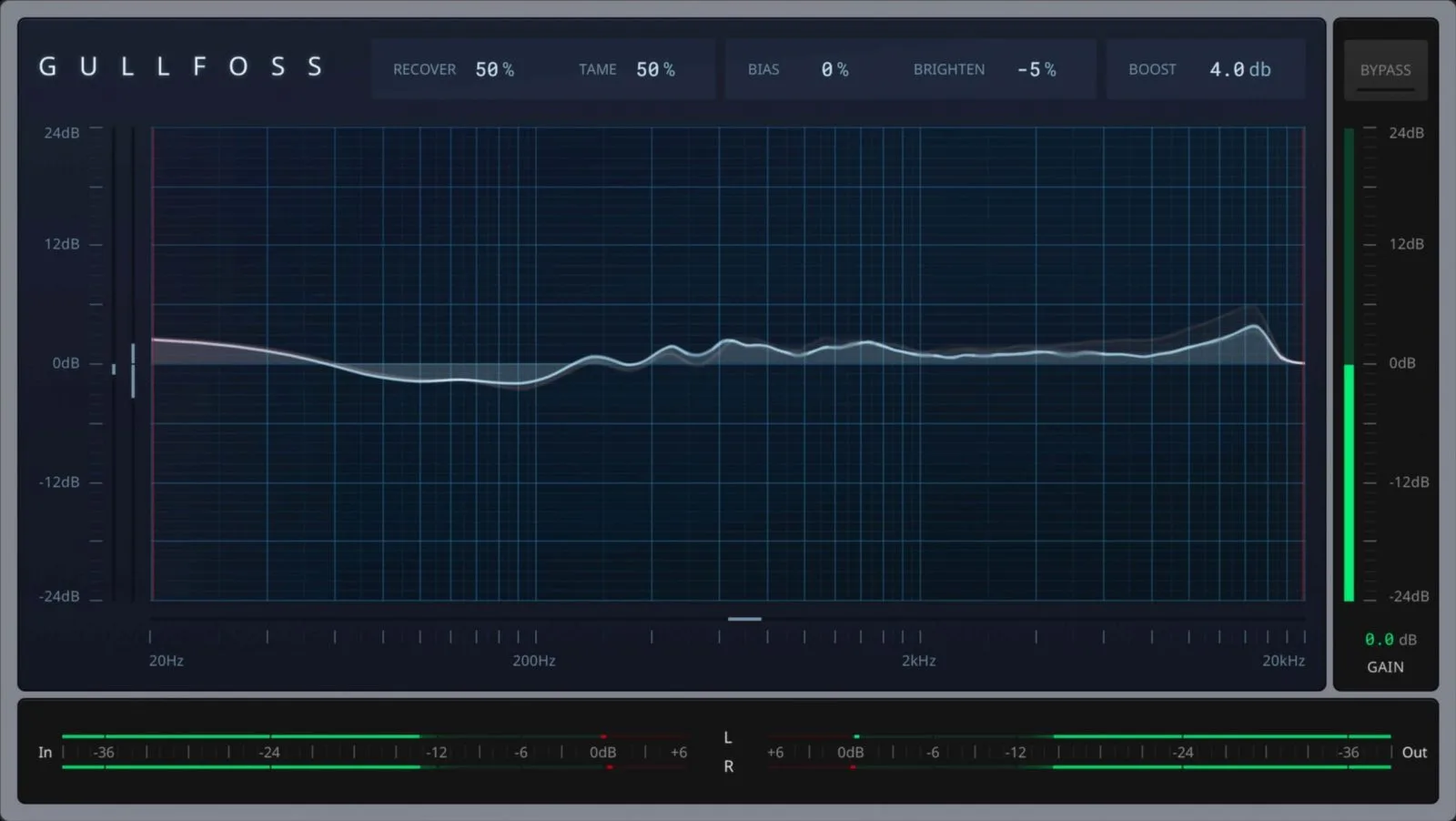Click the 0dB label on the left scale
Screen dimensions: 1456x821
click(x=64, y=362)
